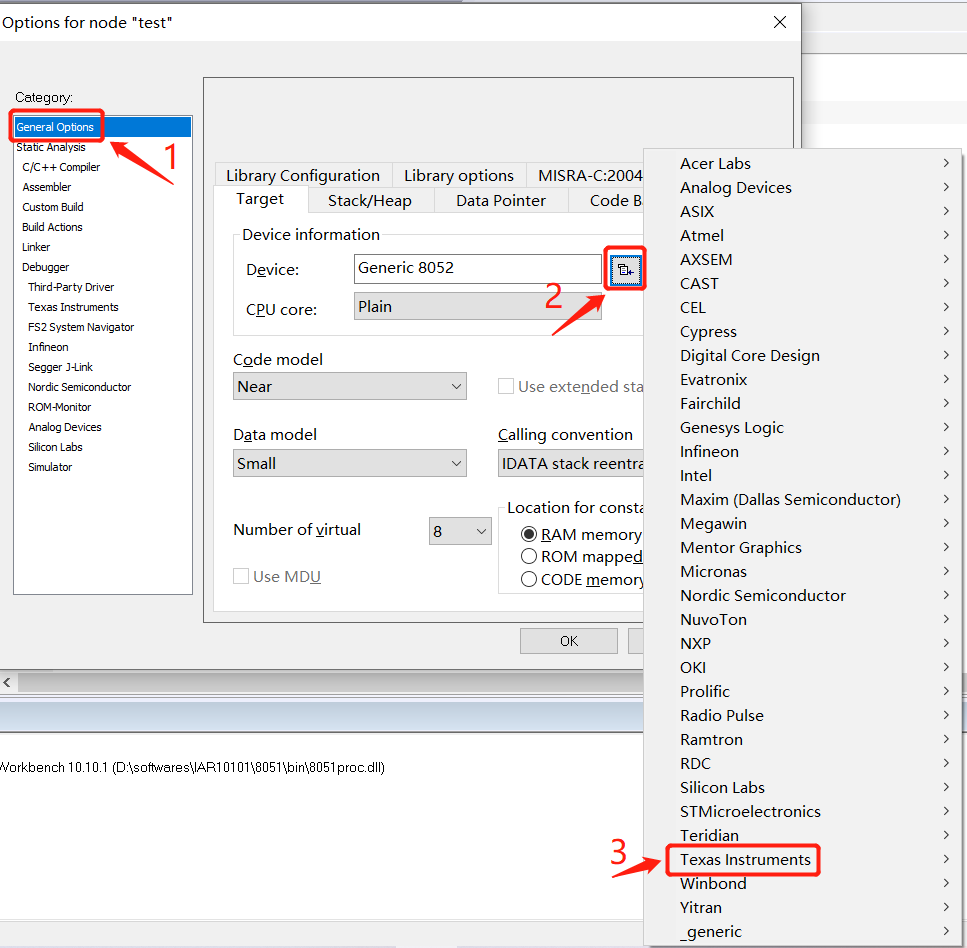Expand Mentor Graphics vendor submenu
The height and width of the screenshot is (948, 967).
(802, 548)
